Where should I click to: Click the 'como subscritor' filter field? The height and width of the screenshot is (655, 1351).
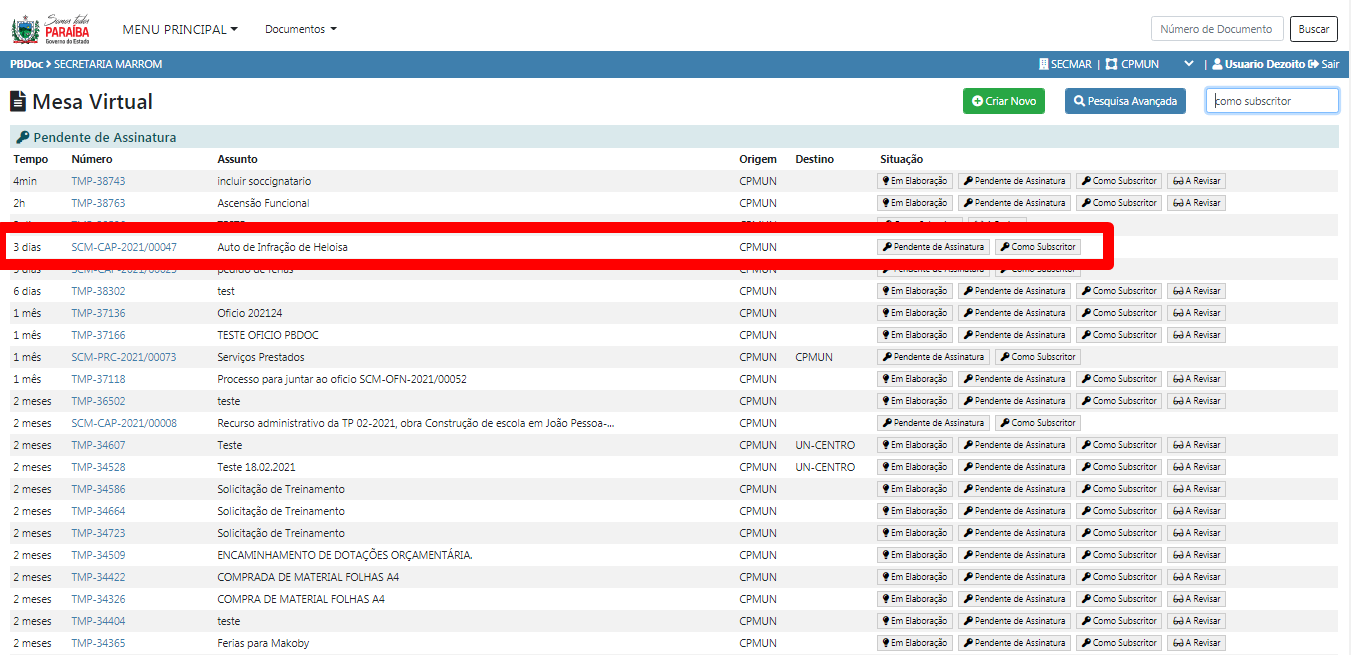1271,101
